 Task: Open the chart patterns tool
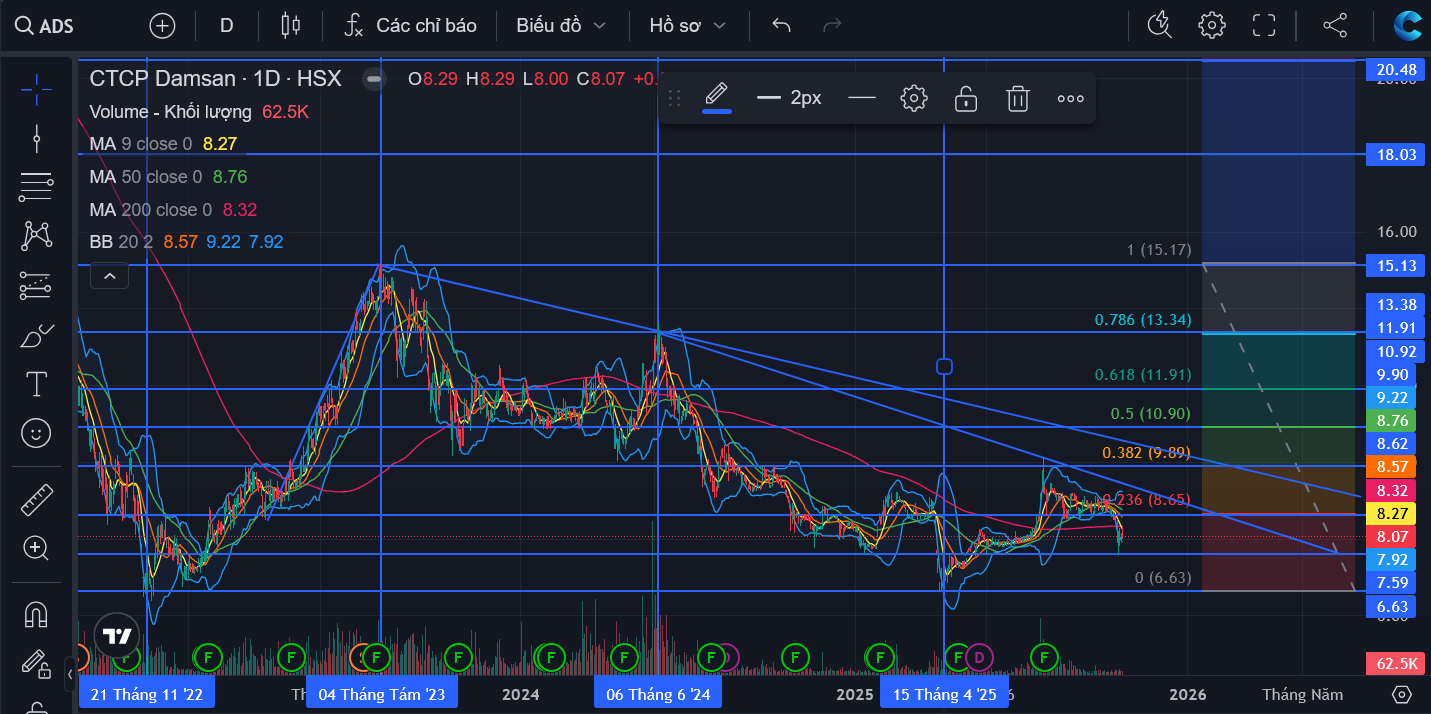36,236
